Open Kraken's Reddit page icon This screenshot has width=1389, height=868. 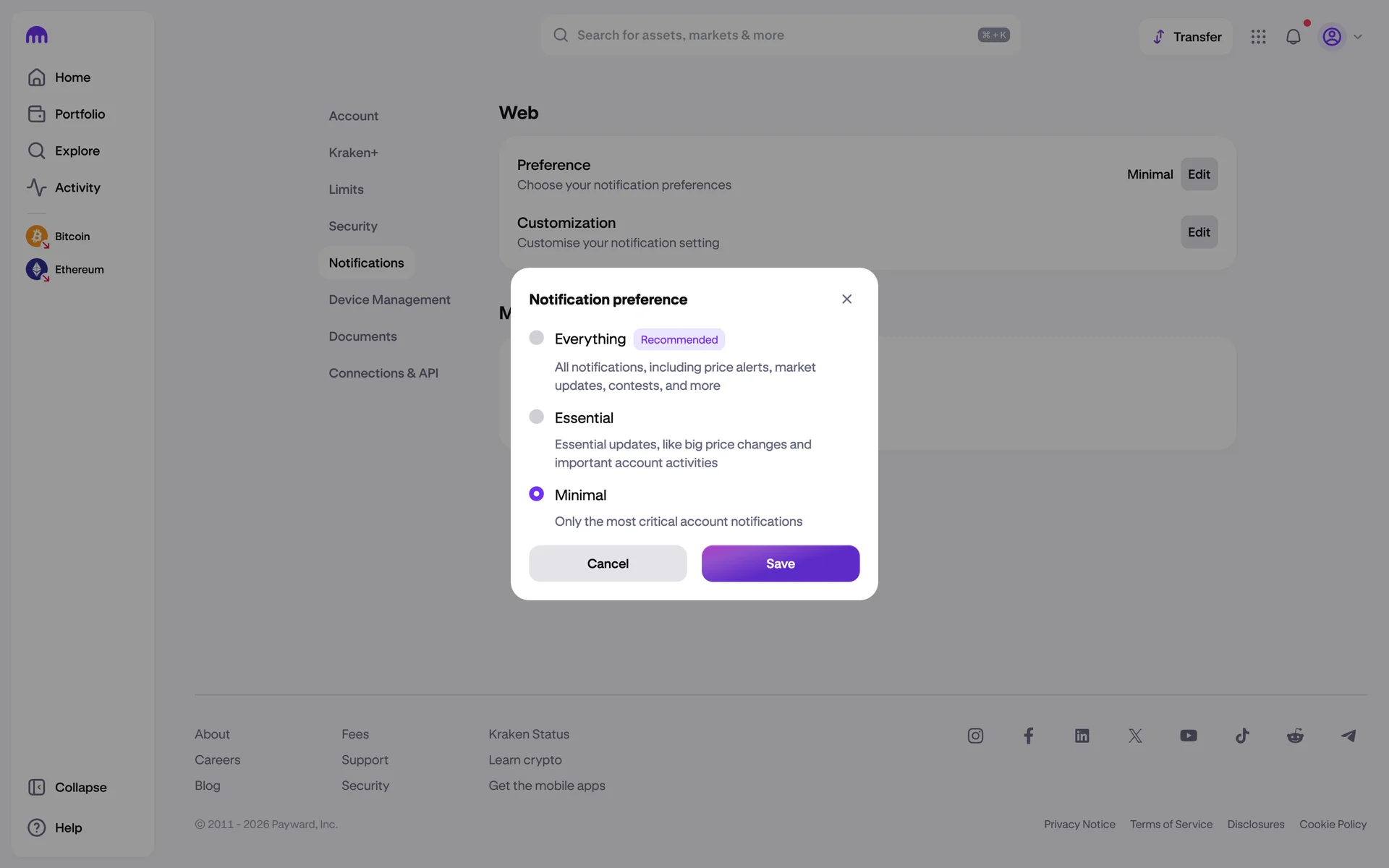point(1295,736)
